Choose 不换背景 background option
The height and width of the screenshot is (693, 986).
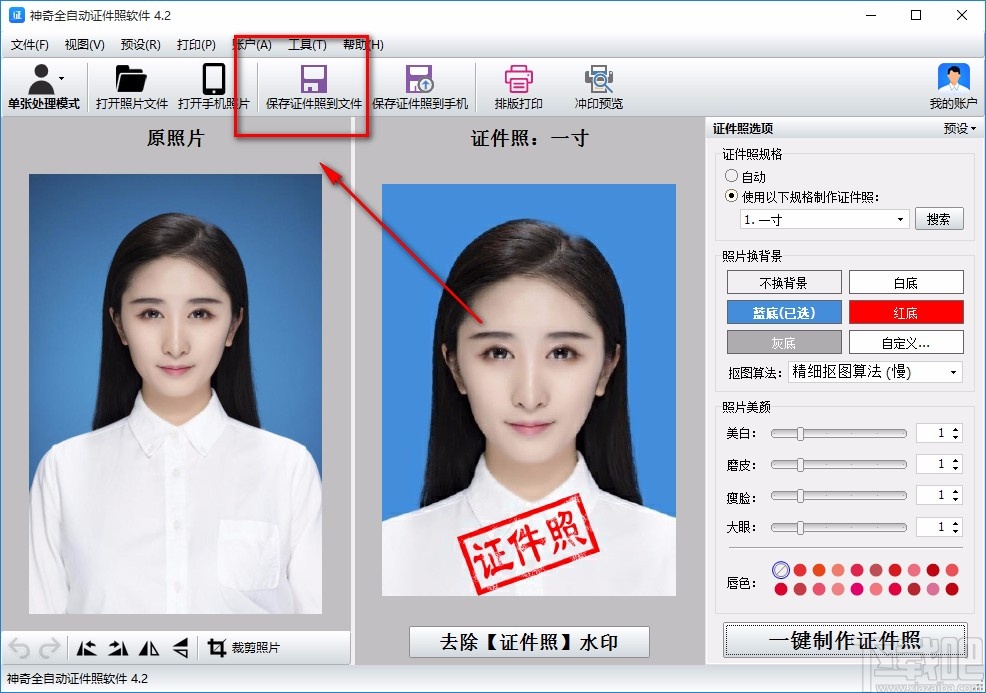784,282
